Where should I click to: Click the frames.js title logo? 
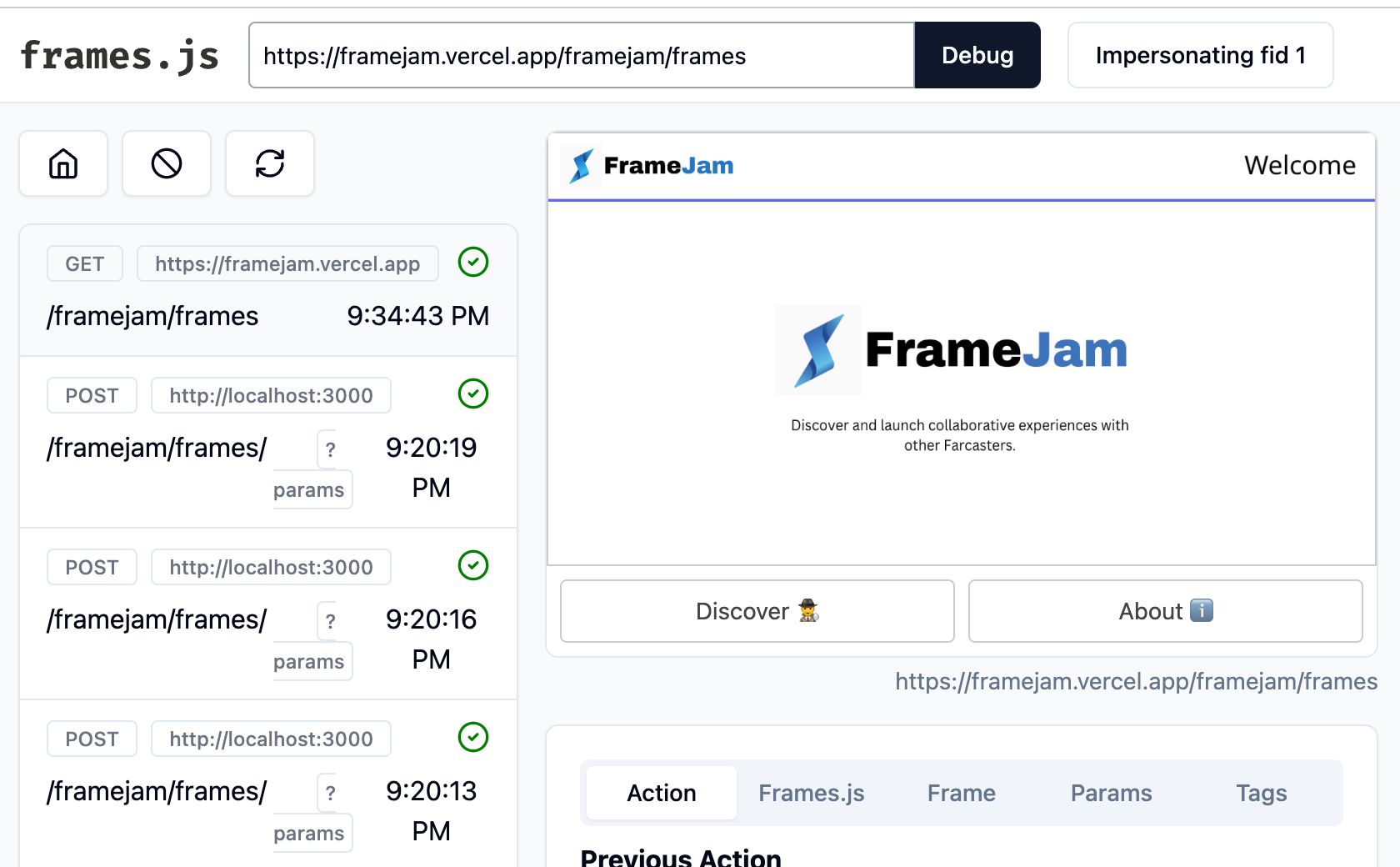(119, 56)
